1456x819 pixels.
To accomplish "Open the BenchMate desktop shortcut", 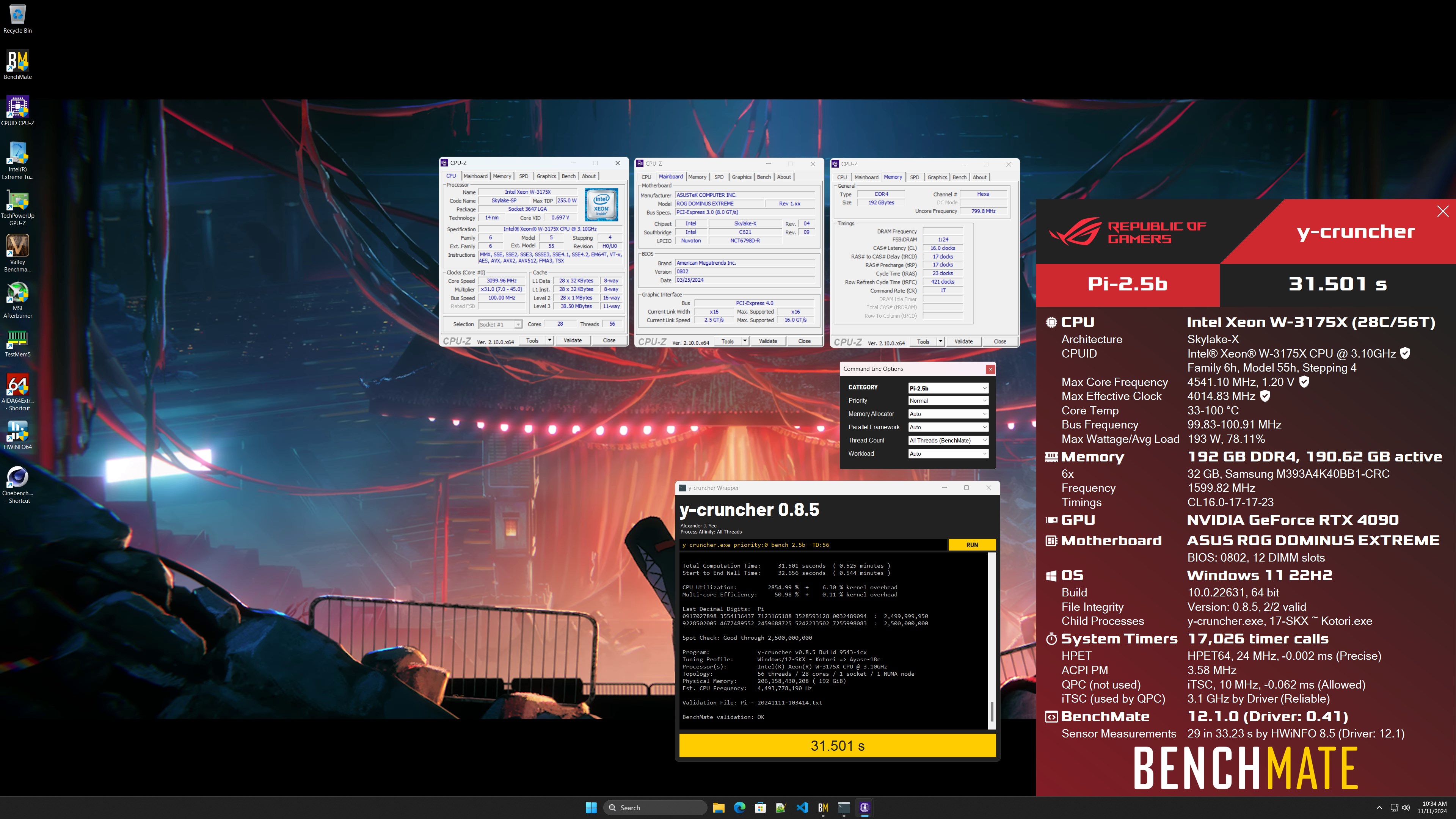I will (x=17, y=64).
